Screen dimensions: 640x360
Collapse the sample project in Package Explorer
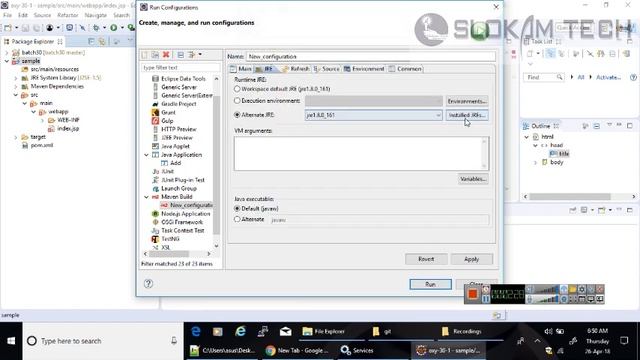click(7, 61)
